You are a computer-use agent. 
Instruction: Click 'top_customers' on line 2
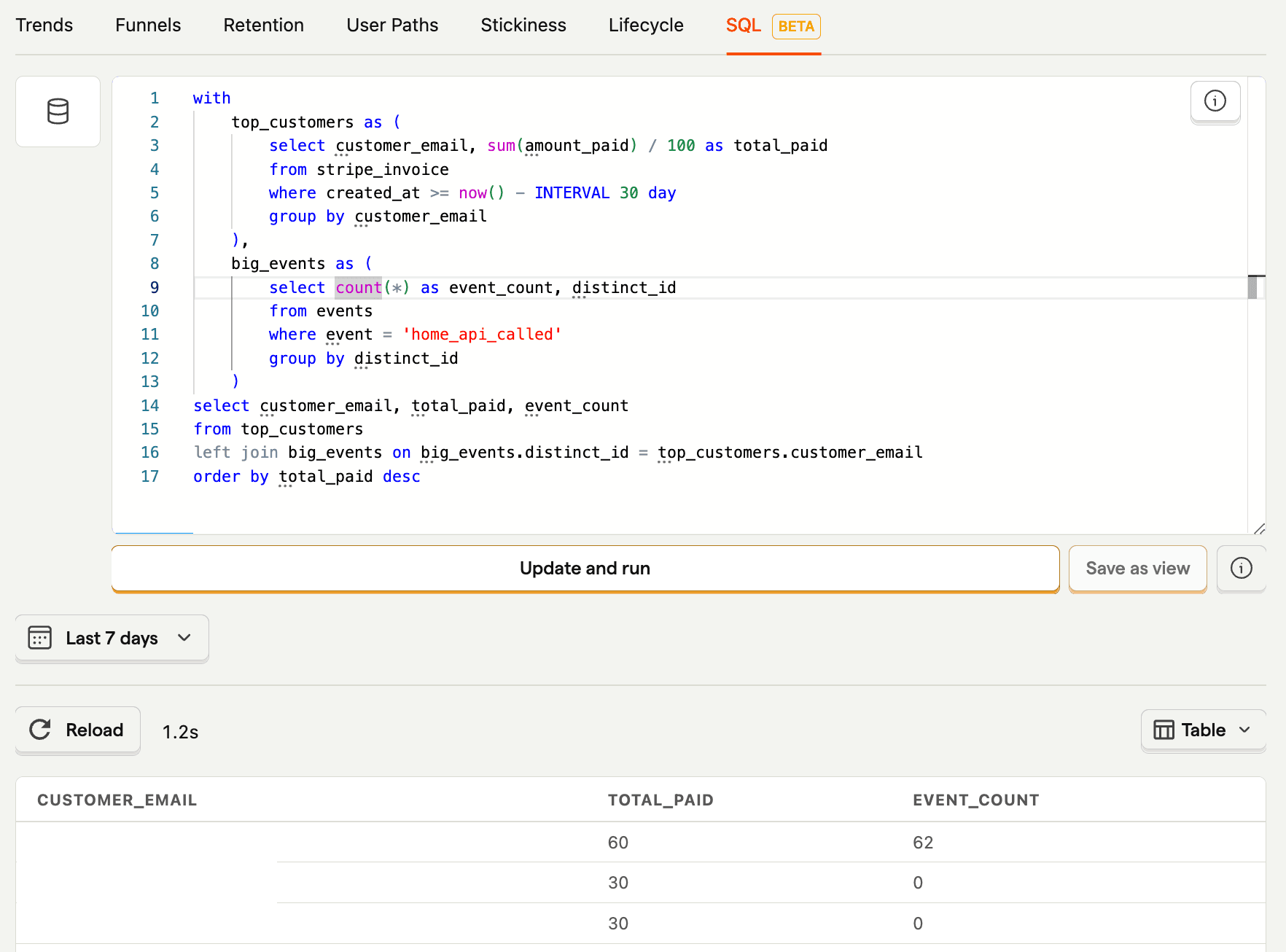point(292,122)
